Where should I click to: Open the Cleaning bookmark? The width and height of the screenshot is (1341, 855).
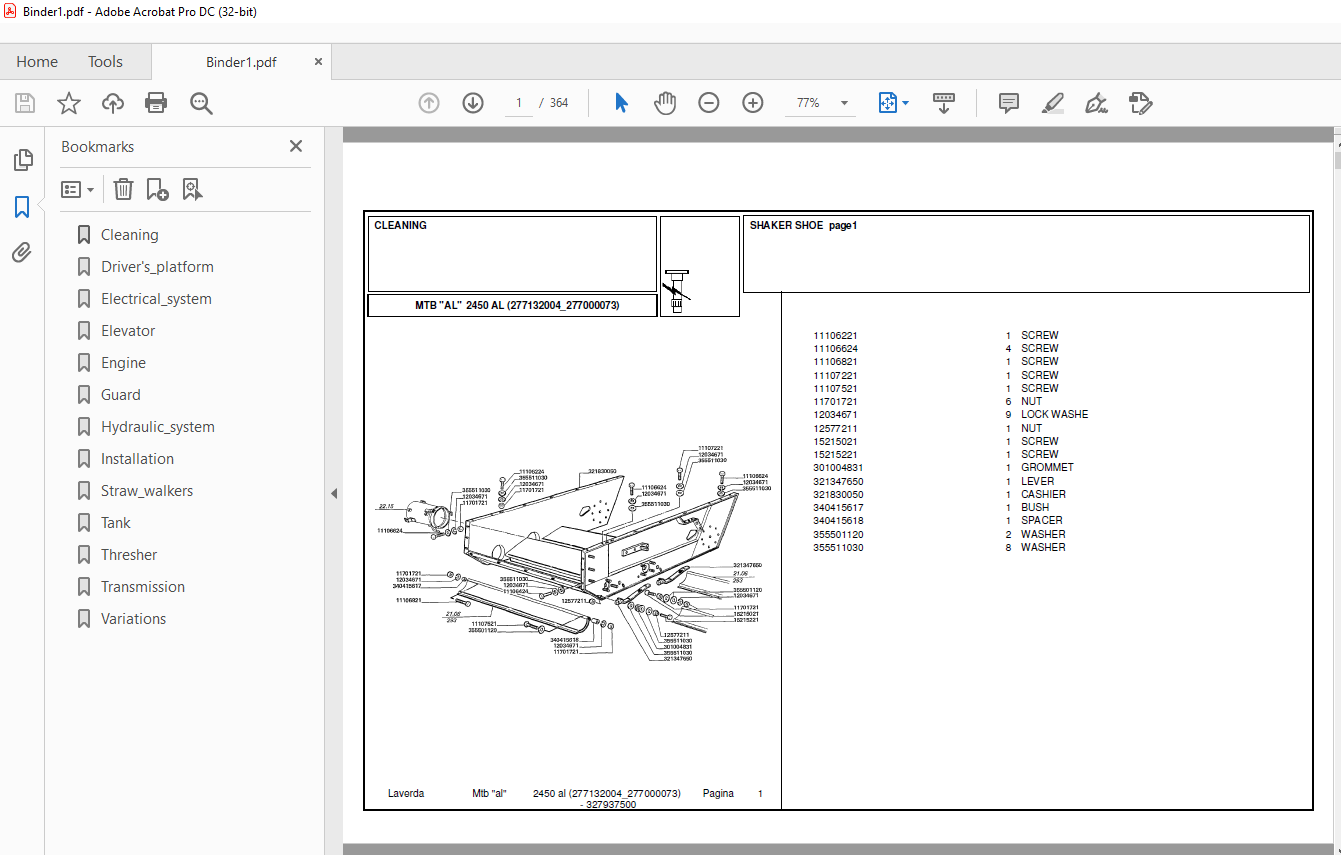(129, 235)
